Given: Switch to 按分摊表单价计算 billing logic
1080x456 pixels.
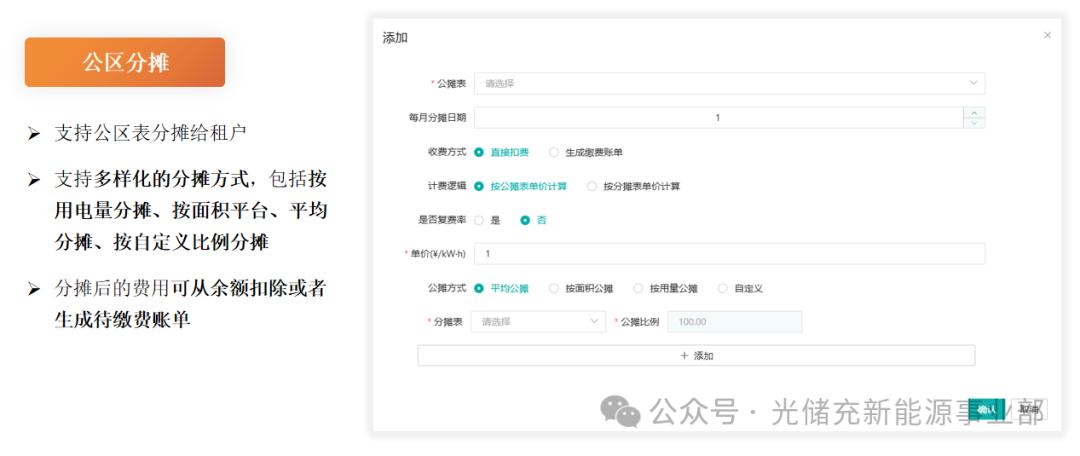Looking at the screenshot, I should click(633, 186).
